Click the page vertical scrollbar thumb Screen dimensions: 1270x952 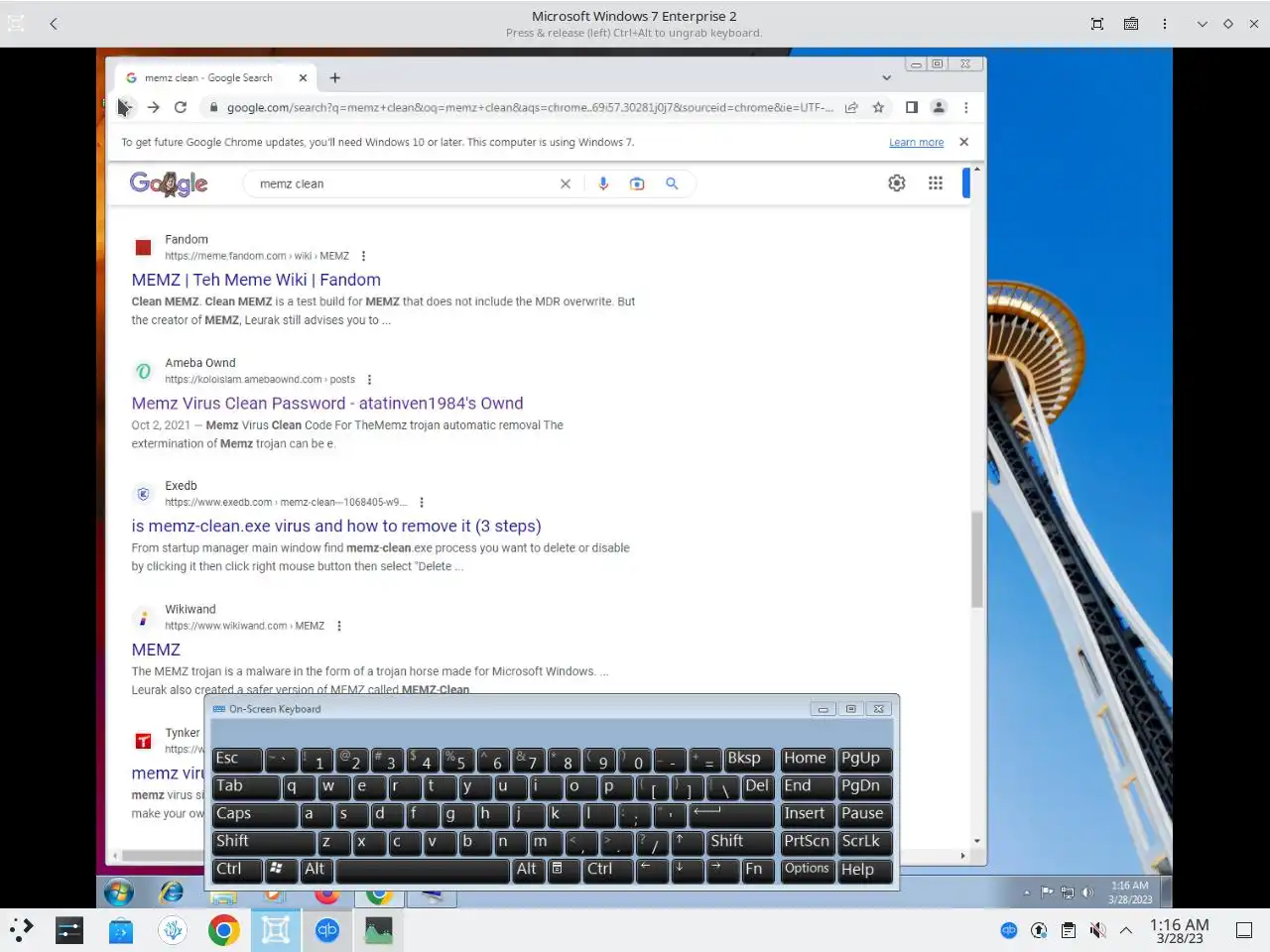[x=977, y=560]
